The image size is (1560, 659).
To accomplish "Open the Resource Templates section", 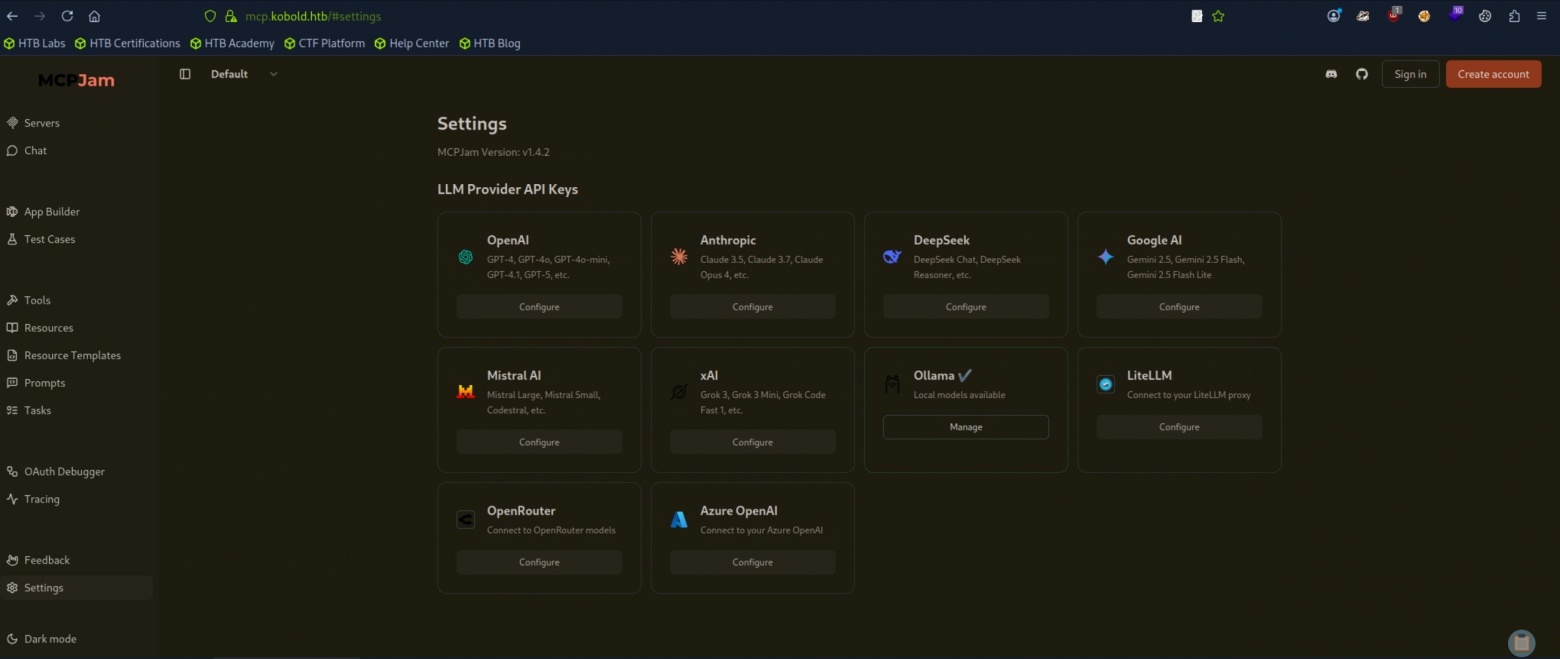I will click(x=72, y=355).
